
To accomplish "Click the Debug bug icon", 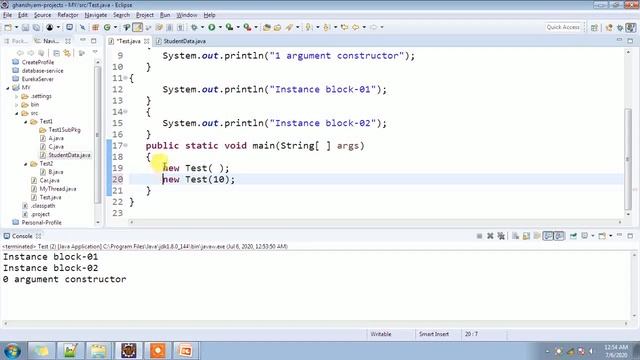I will 194,27.
